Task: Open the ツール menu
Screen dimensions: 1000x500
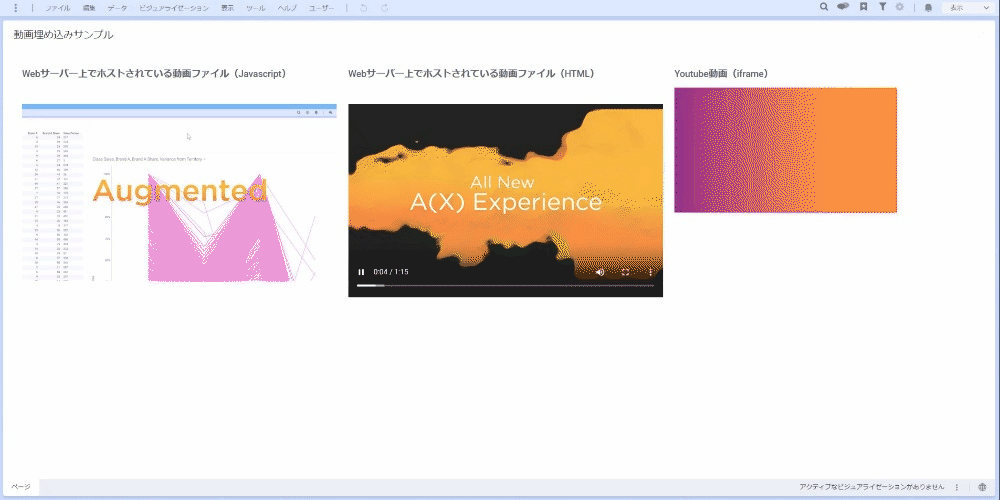Action: pos(256,8)
